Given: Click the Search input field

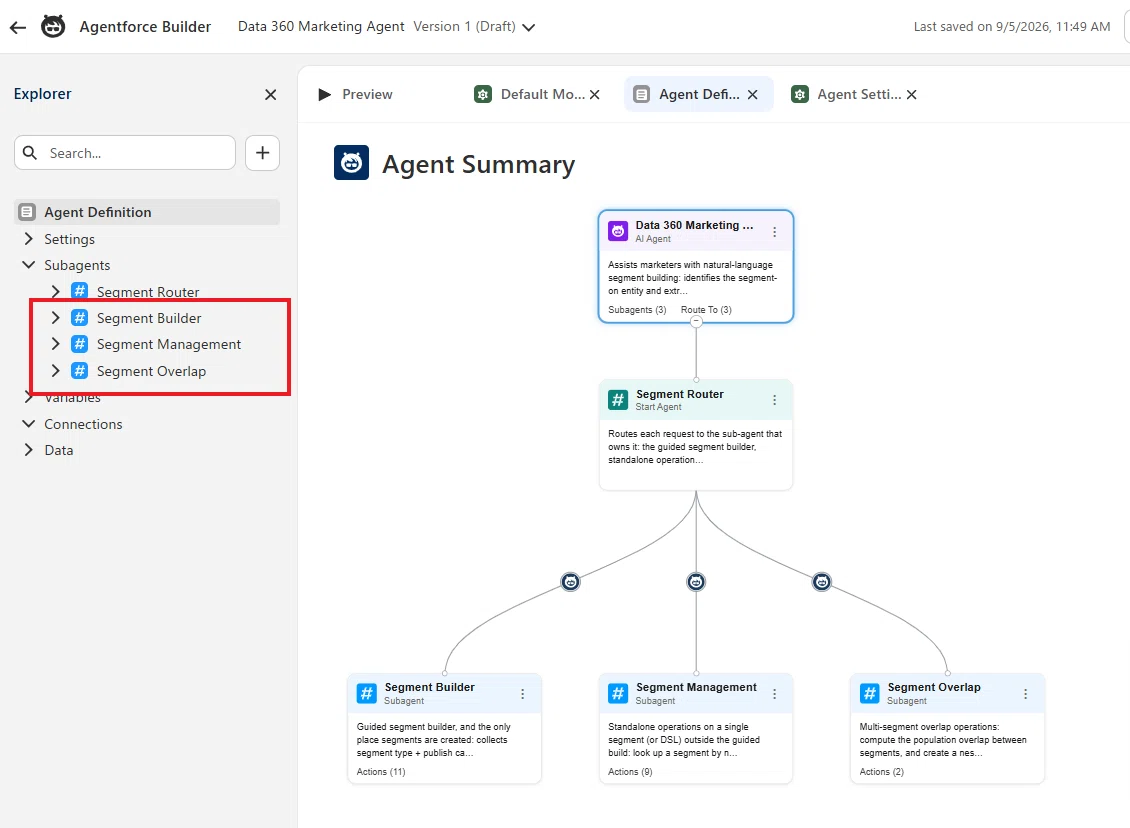Looking at the screenshot, I should pyautogui.click(x=125, y=153).
